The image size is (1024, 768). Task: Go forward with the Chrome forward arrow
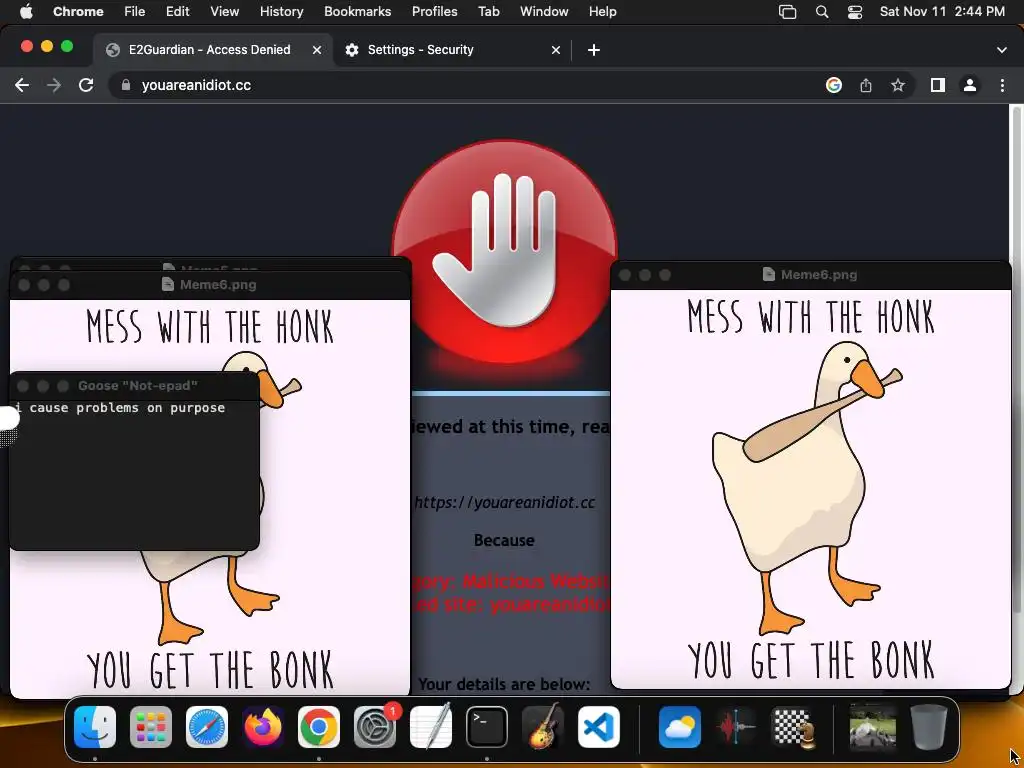pyautogui.click(x=54, y=85)
